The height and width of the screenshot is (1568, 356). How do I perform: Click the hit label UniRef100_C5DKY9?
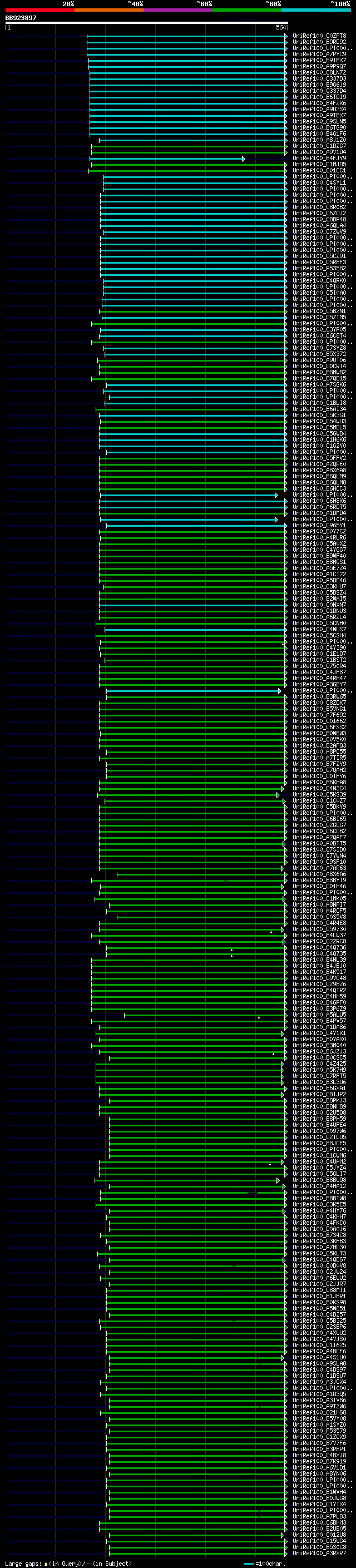click(319, 807)
